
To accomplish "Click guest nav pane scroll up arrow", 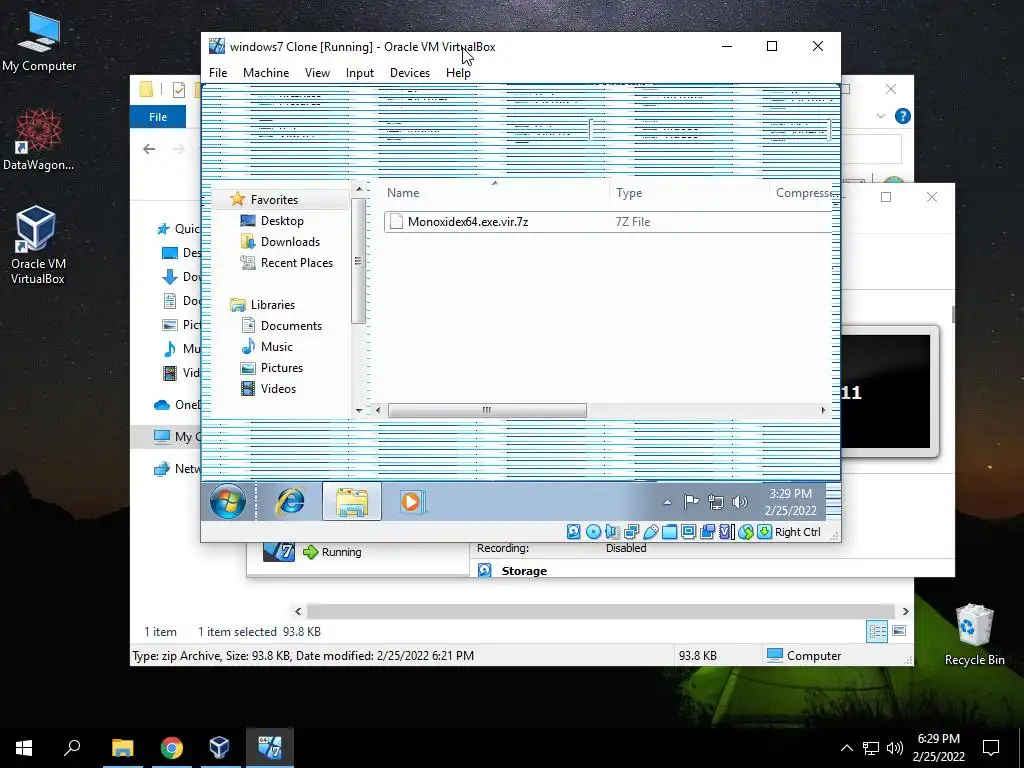I will click(359, 189).
